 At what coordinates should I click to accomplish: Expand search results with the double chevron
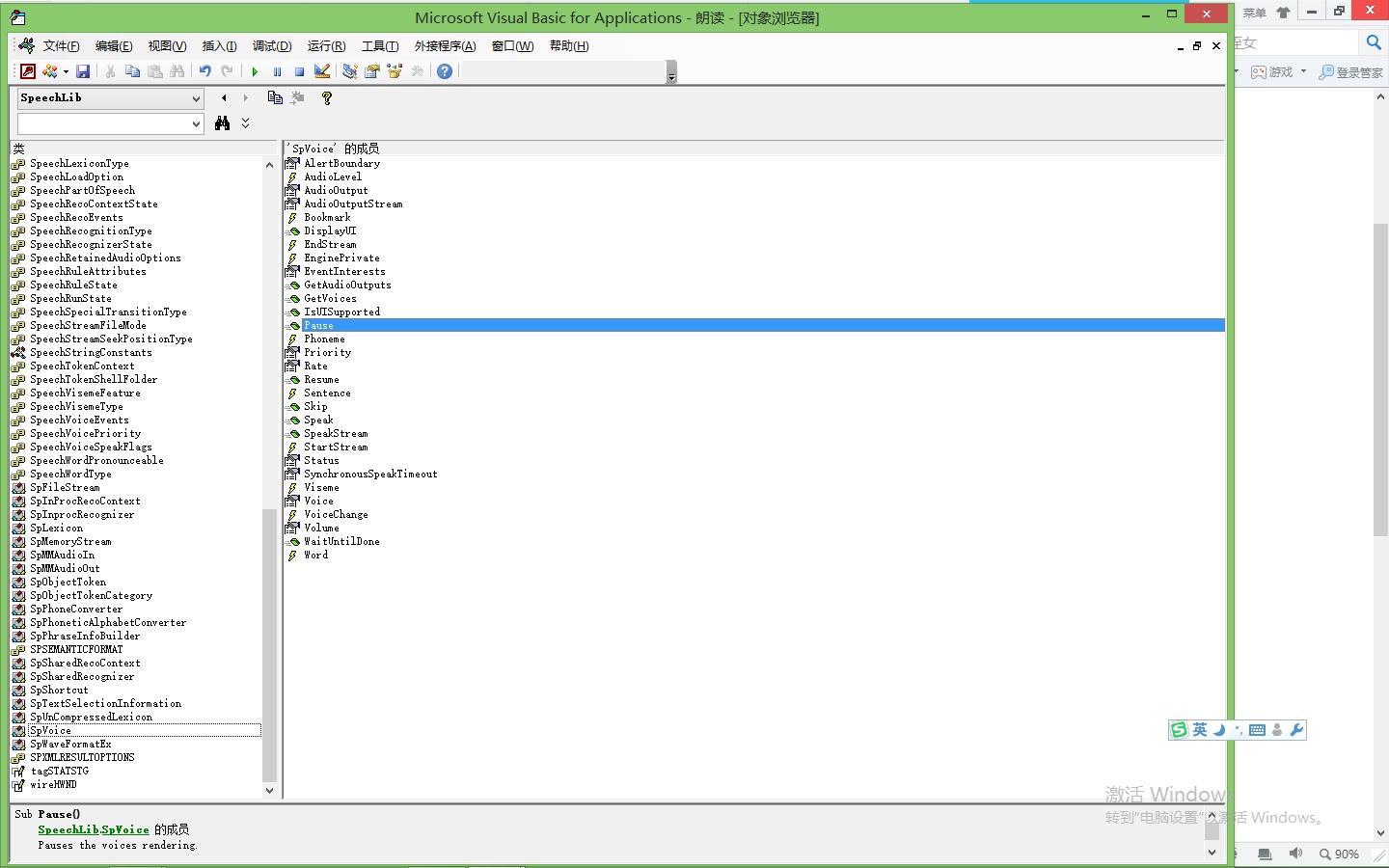coord(245,123)
